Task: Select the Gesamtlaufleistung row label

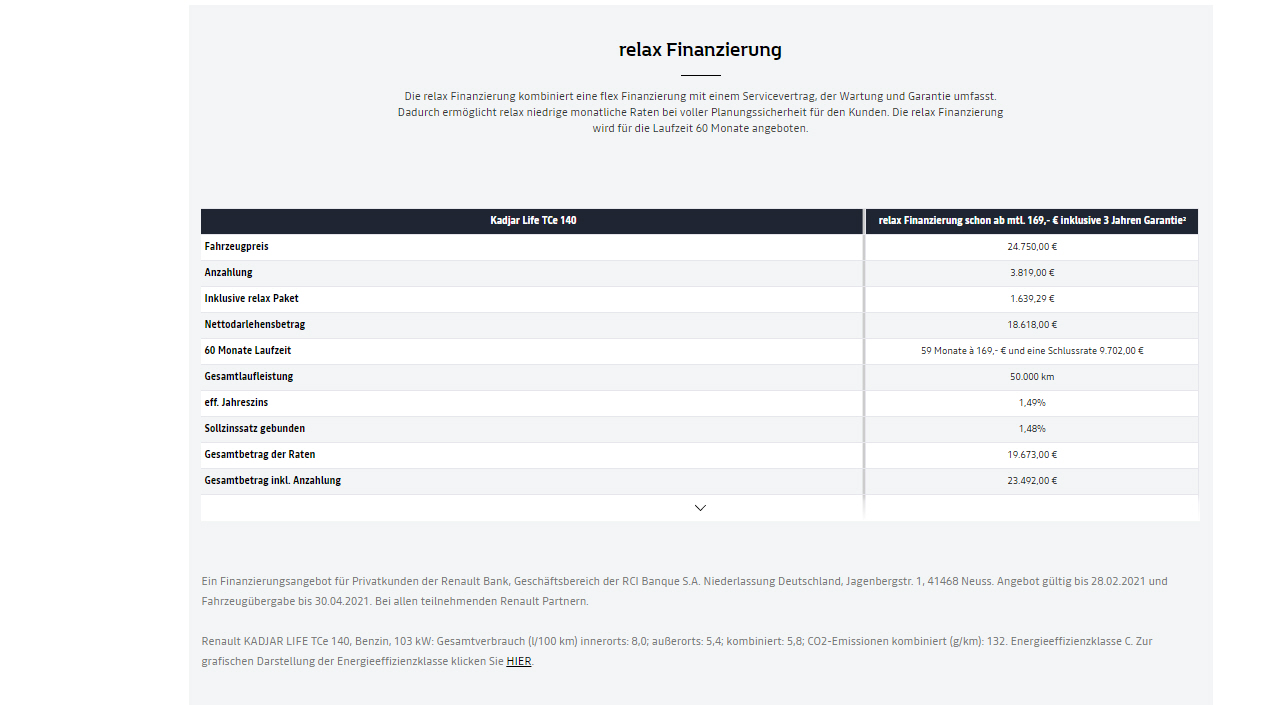Action: click(249, 377)
